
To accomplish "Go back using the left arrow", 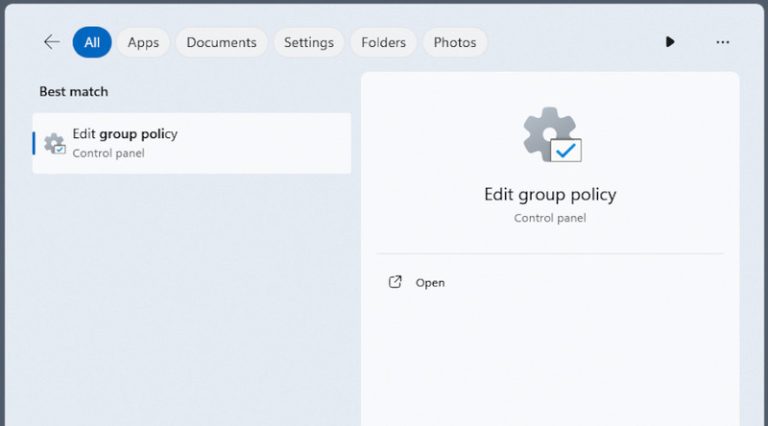I will (51, 42).
